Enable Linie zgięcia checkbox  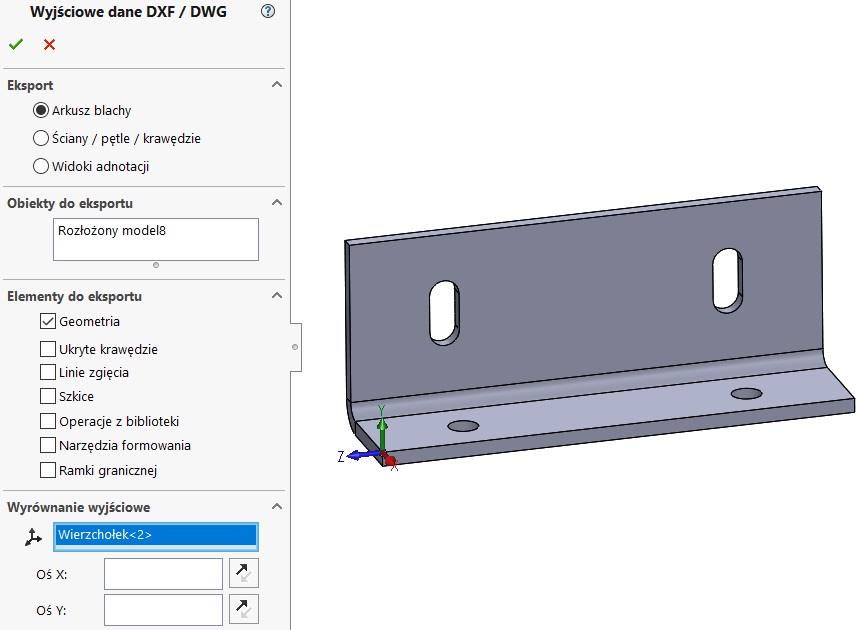(x=48, y=372)
